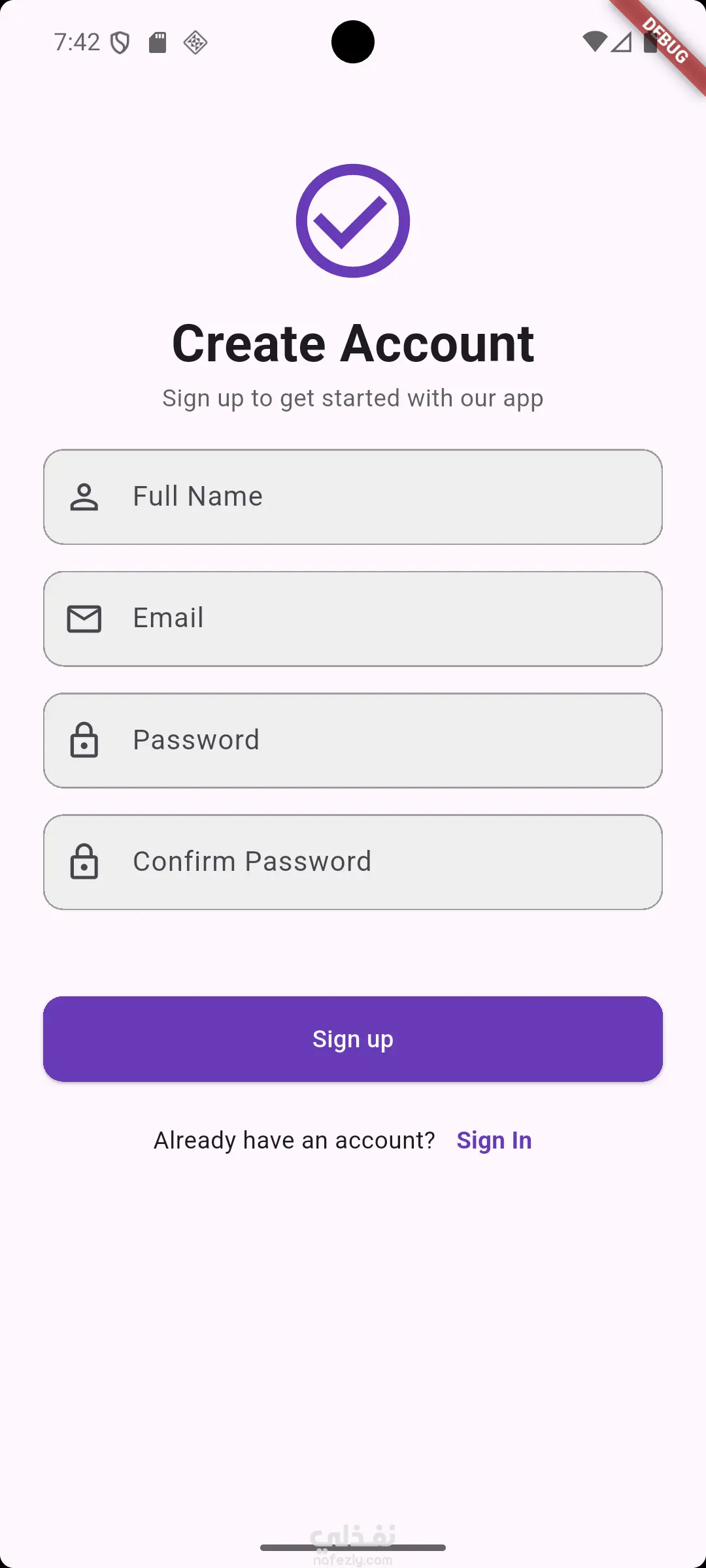706x1568 pixels.
Task: Click the purple checkmark circle logo
Action: pos(353,221)
